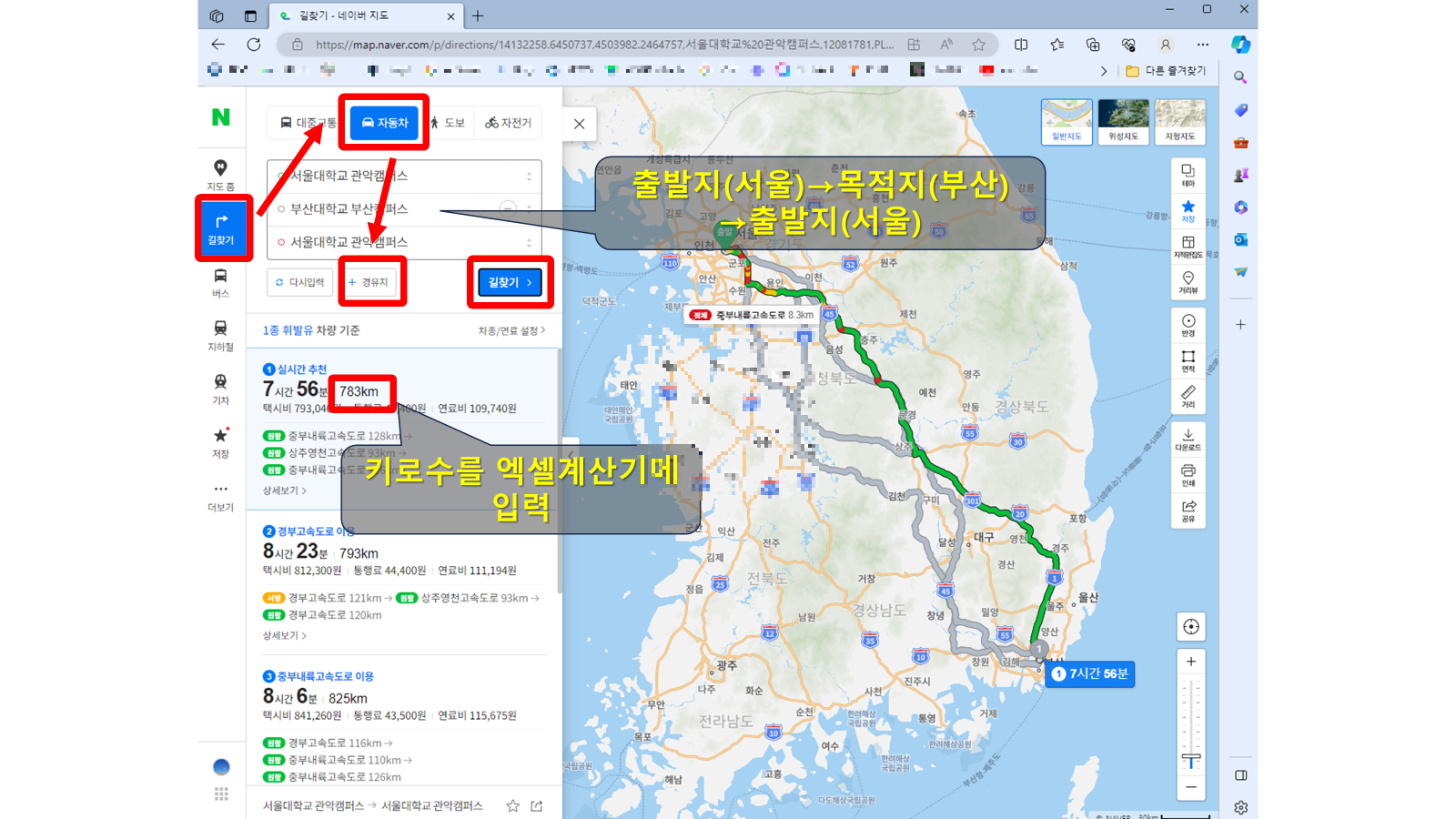Go back in Edge browser
The image size is (1456, 819).
[217, 45]
